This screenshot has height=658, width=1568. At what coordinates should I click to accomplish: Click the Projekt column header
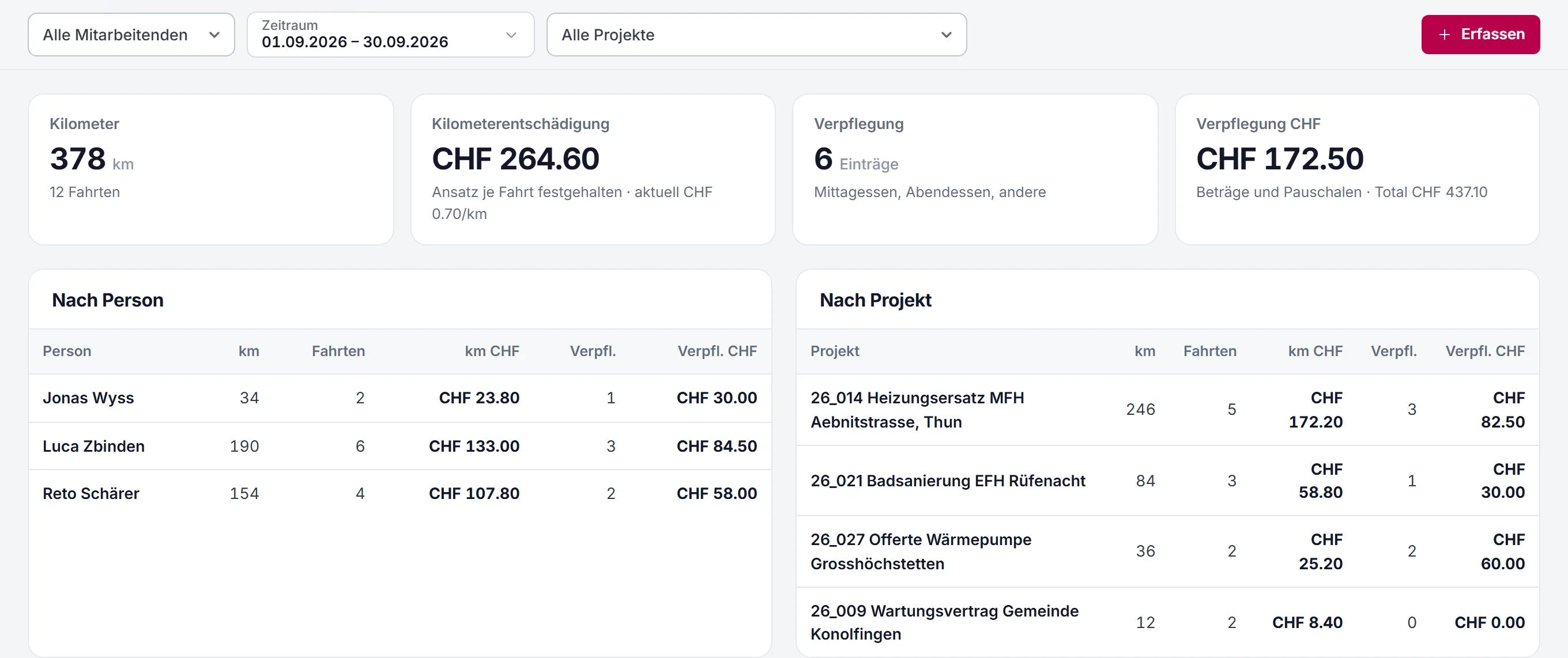click(x=835, y=351)
